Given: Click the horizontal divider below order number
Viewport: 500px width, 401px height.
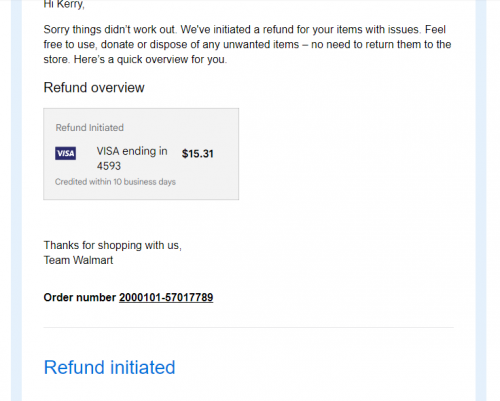Looking at the screenshot, I should click(248, 327).
